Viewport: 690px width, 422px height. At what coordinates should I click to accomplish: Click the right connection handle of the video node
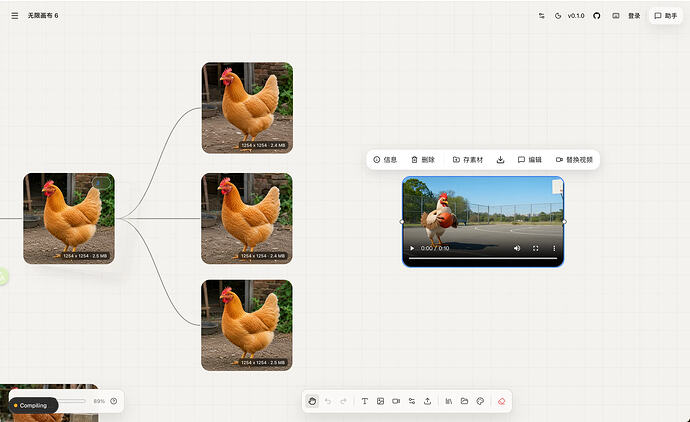(564, 222)
